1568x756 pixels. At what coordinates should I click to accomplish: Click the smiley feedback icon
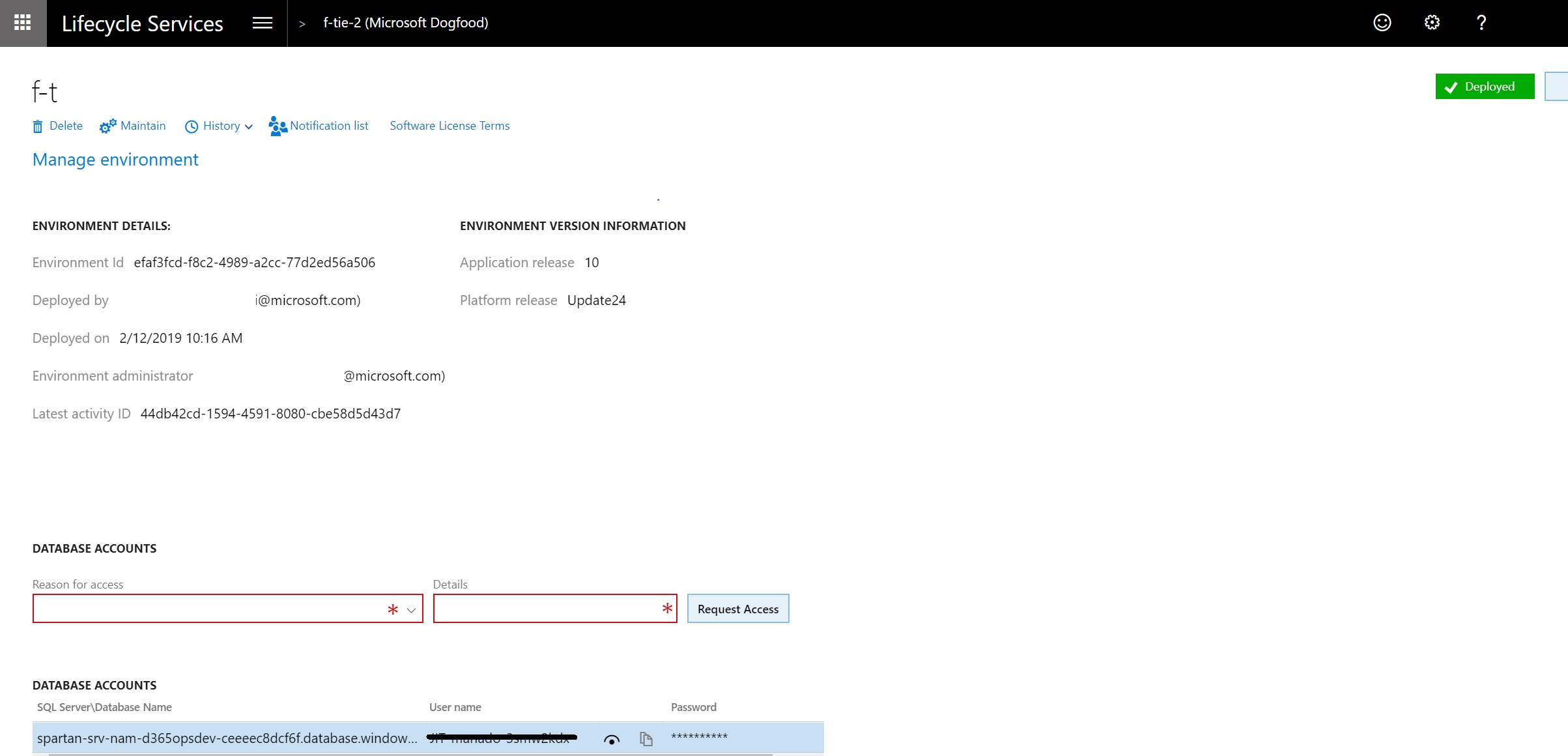(x=1382, y=23)
